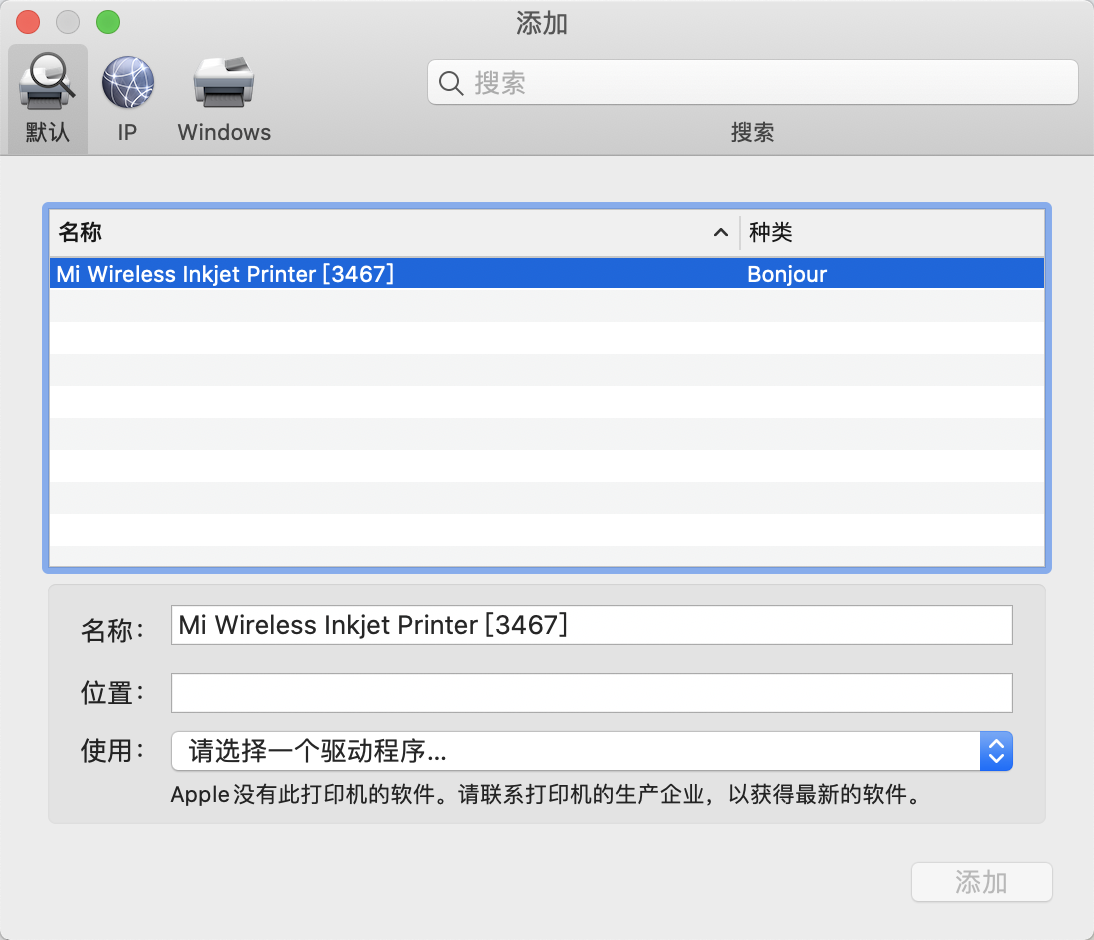The width and height of the screenshot is (1094, 940).
Task: Click the grey minimize window button
Action: tap(68, 22)
